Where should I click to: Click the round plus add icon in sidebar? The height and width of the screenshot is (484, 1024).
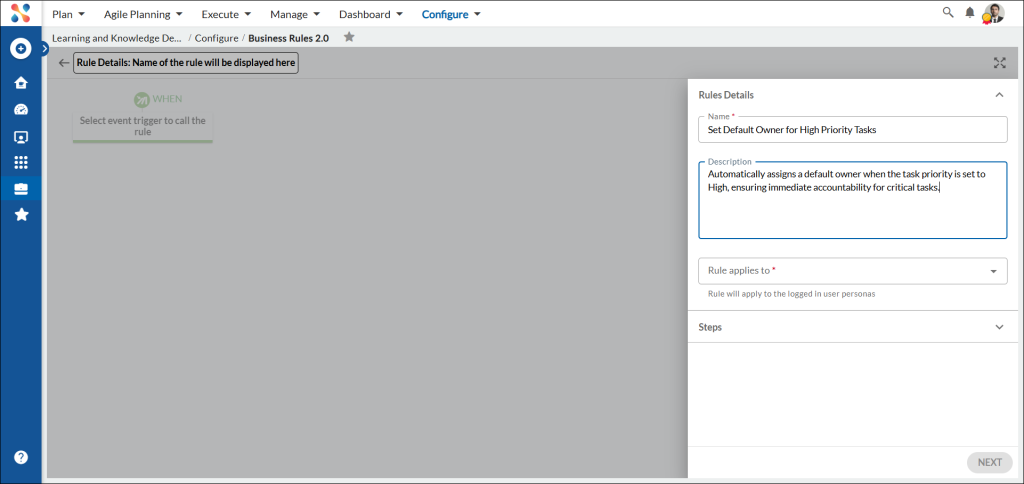click(21, 49)
